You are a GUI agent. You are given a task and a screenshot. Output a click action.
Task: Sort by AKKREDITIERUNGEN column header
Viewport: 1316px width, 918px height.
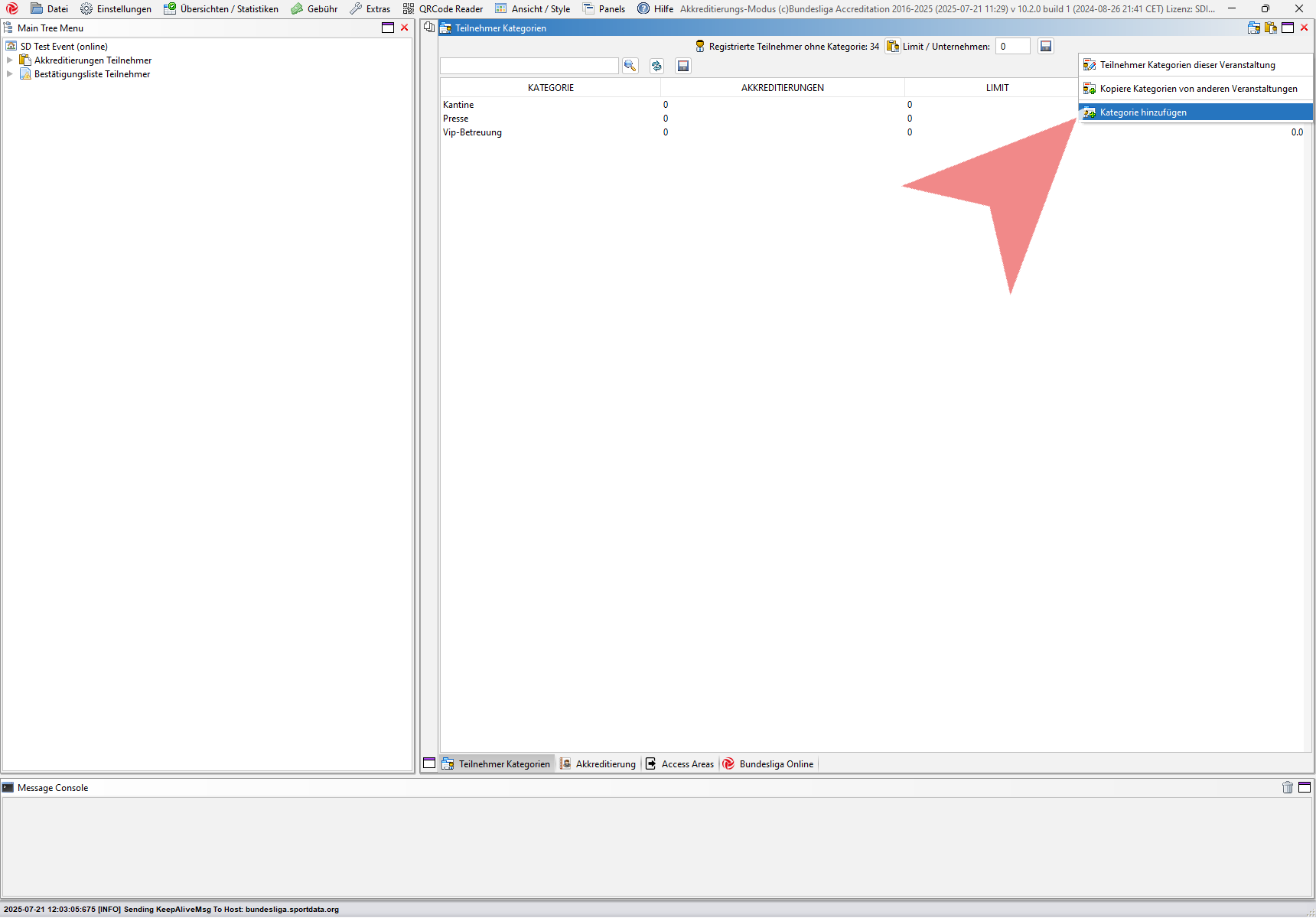(783, 88)
